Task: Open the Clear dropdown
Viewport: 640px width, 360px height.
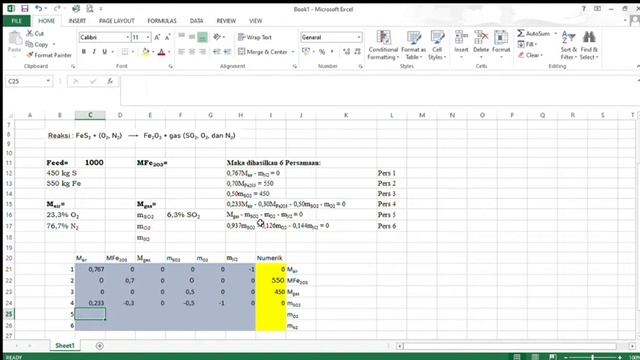Action: click(x=531, y=55)
